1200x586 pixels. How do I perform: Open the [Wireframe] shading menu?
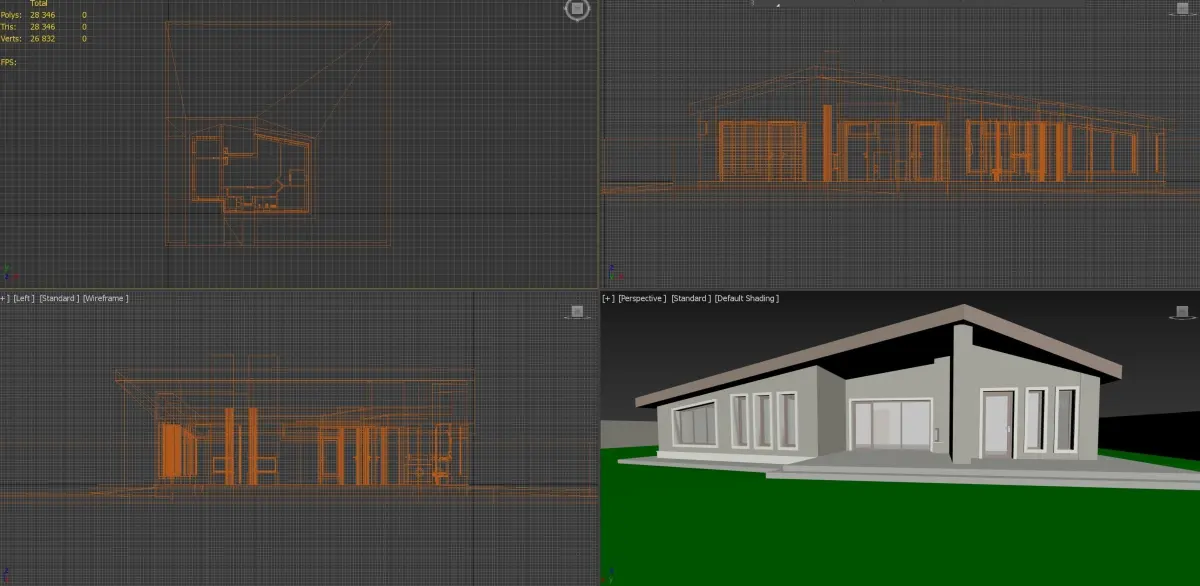(x=106, y=298)
